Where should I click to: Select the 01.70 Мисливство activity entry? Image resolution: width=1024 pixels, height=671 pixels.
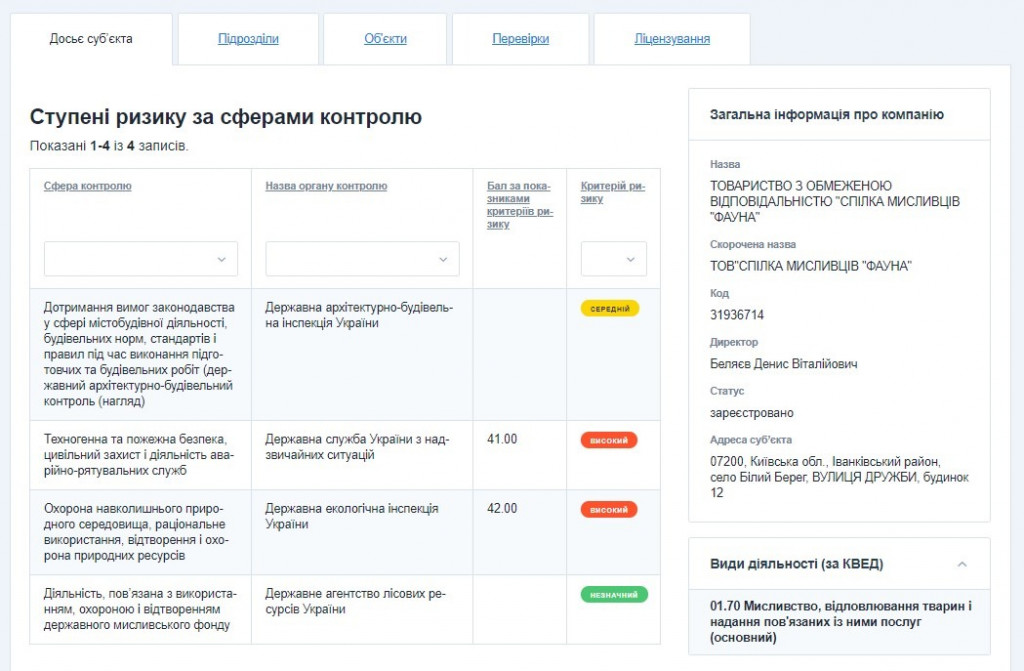840,621
